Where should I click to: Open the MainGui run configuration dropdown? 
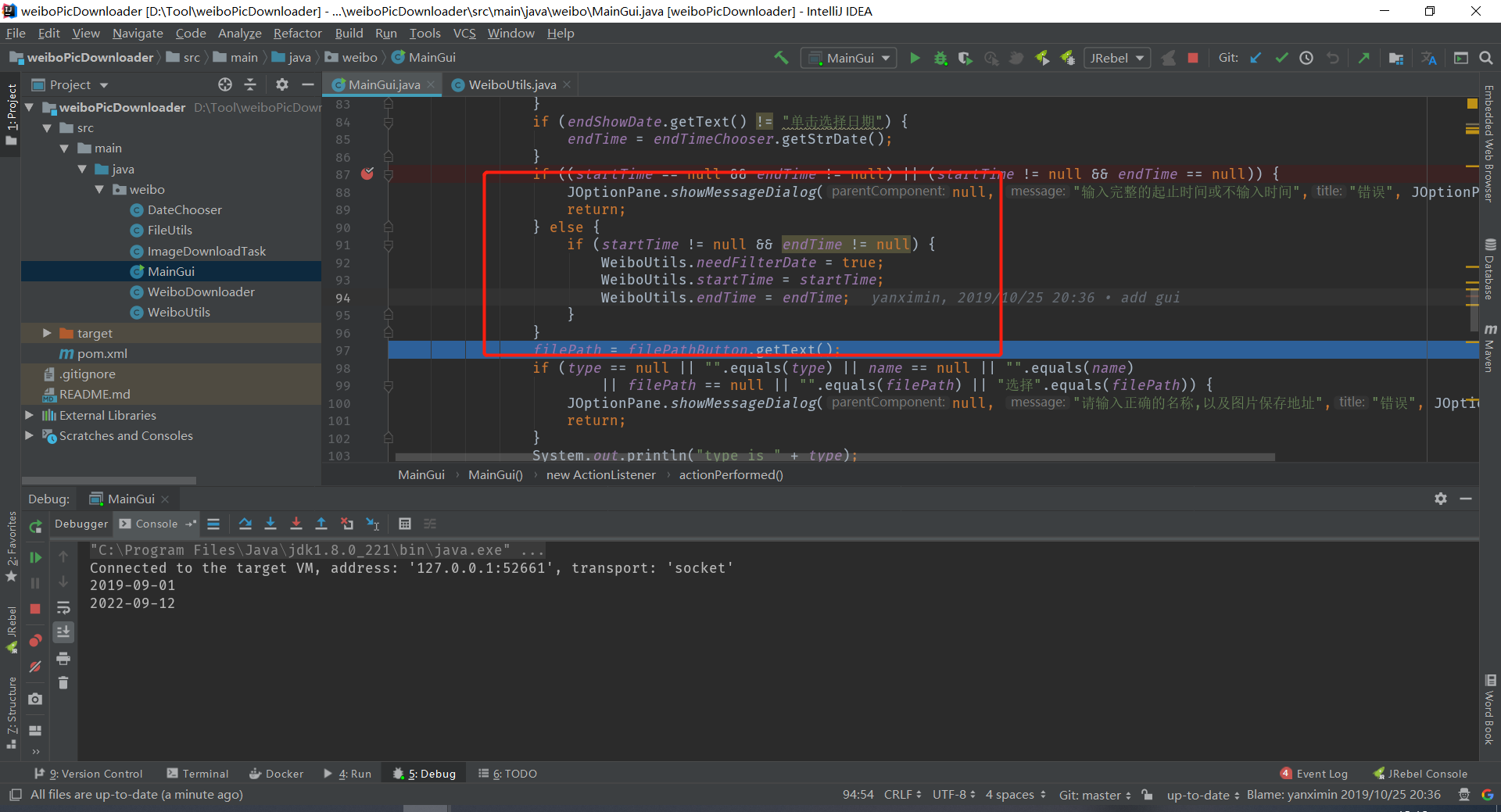tap(848, 58)
